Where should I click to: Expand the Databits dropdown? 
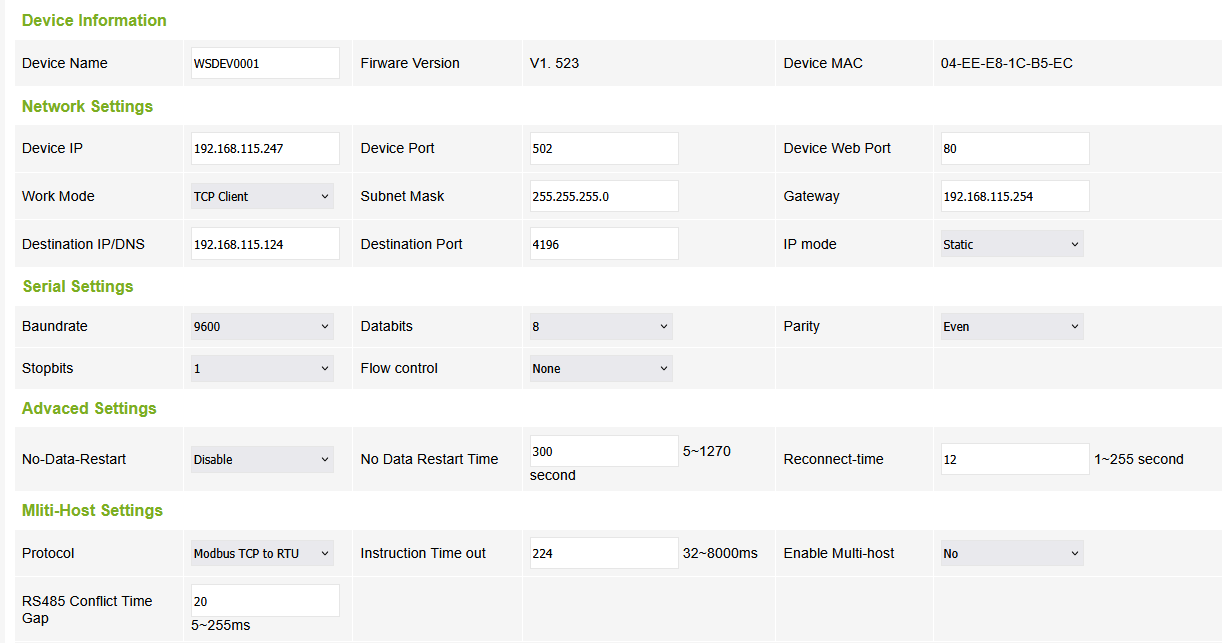pos(600,326)
